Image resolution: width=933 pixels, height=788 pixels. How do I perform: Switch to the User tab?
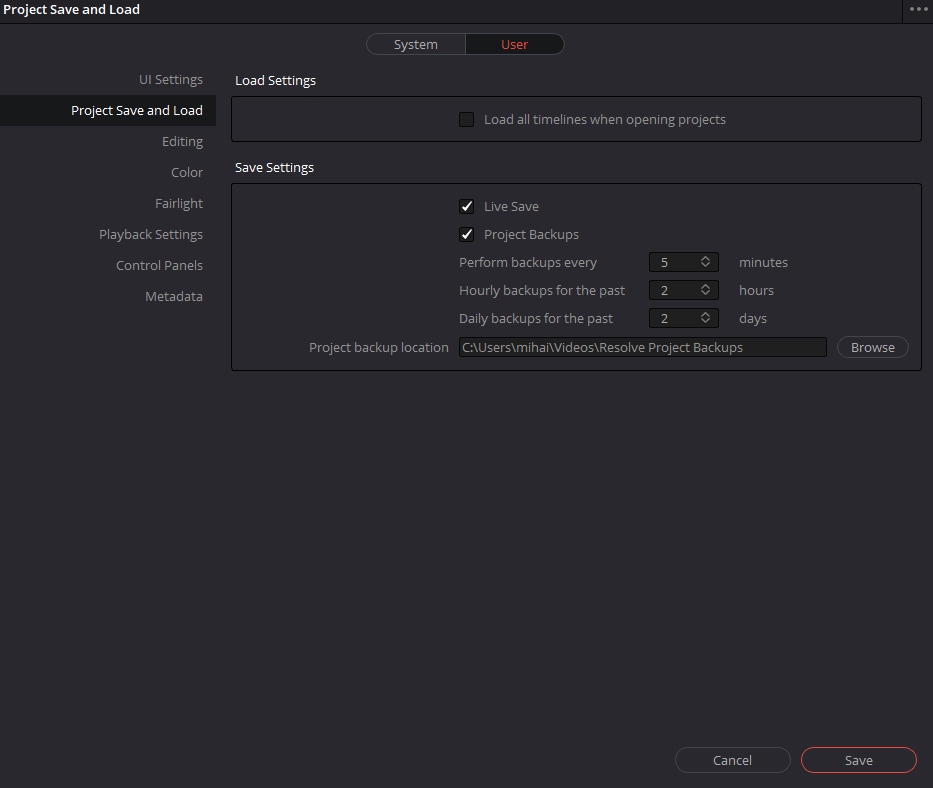click(x=514, y=45)
